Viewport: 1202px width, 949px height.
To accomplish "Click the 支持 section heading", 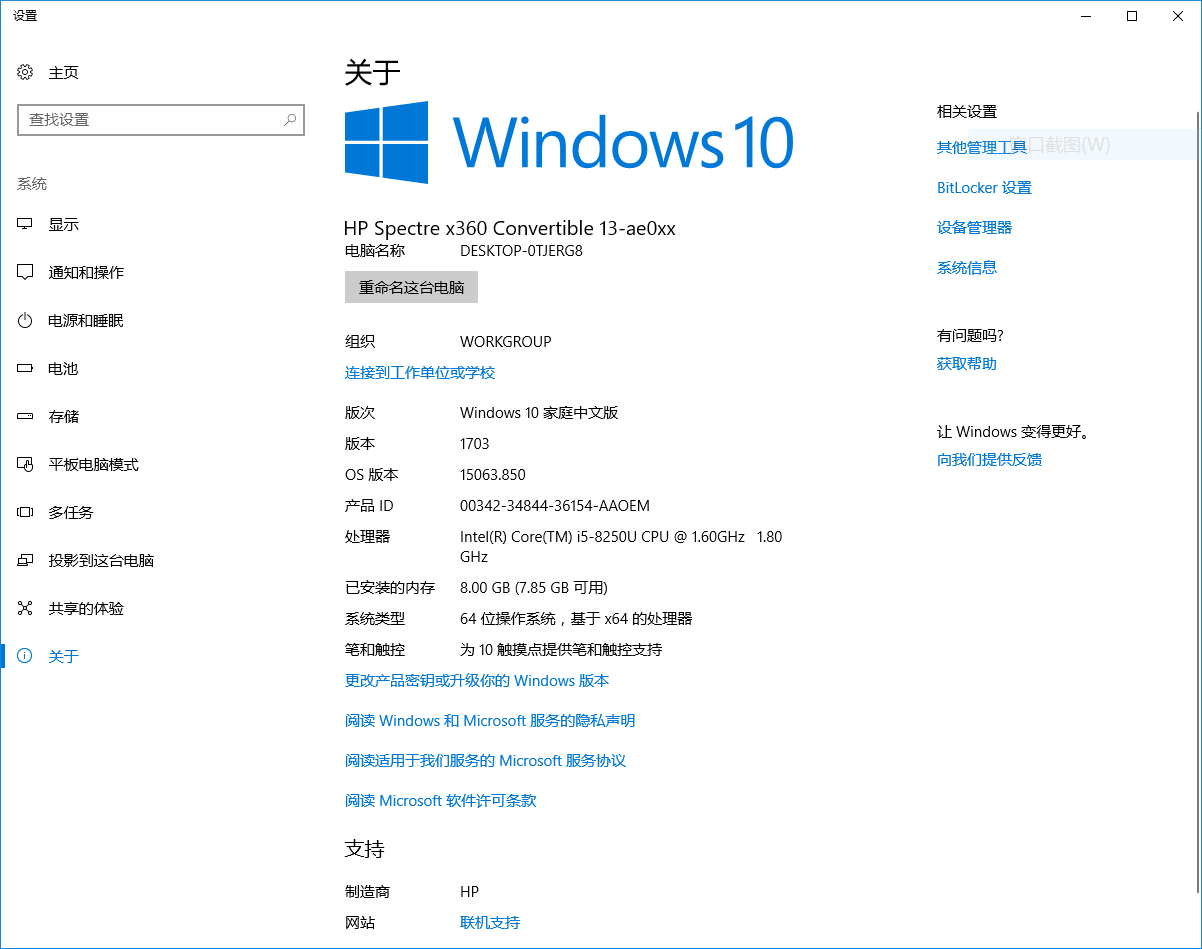I will pyautogui.click(x=365, y=849).
